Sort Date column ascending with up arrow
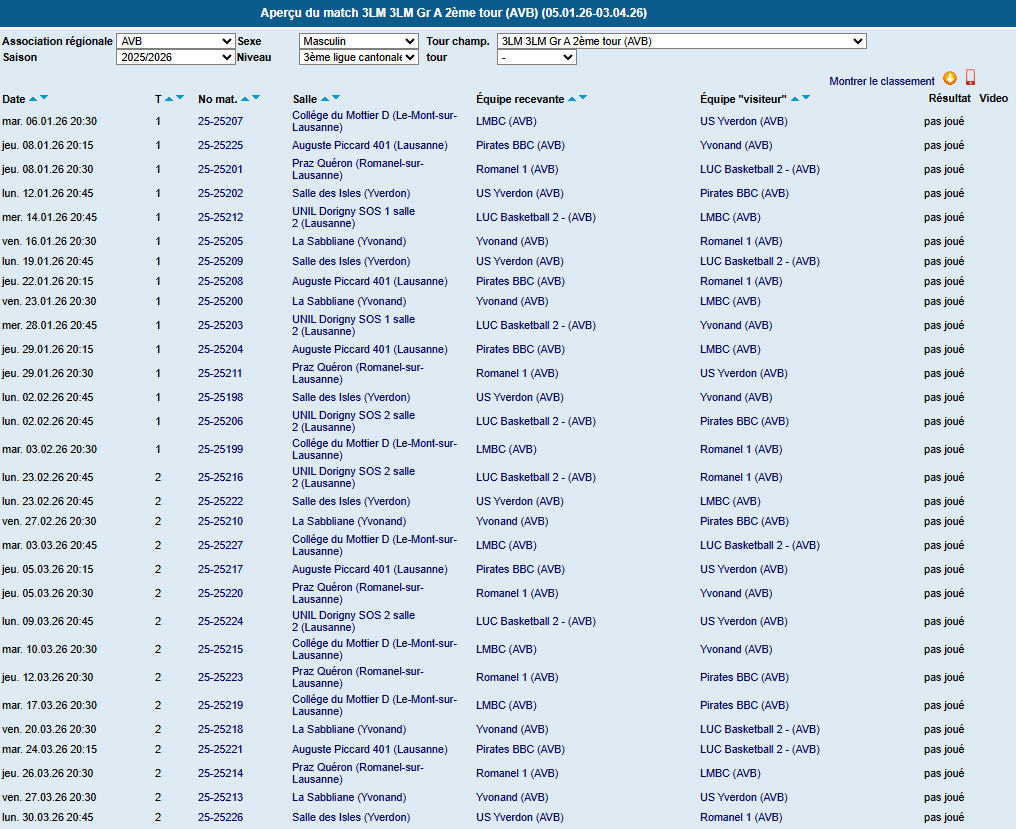 33,98
